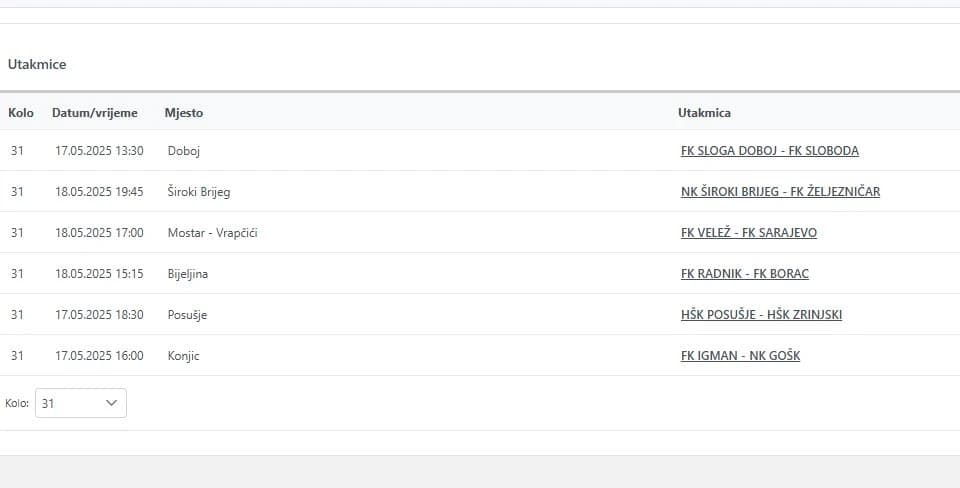Open the Kolo round dropdown showing 31
Viewport: 960px width, 488px height.
point(81,403)
